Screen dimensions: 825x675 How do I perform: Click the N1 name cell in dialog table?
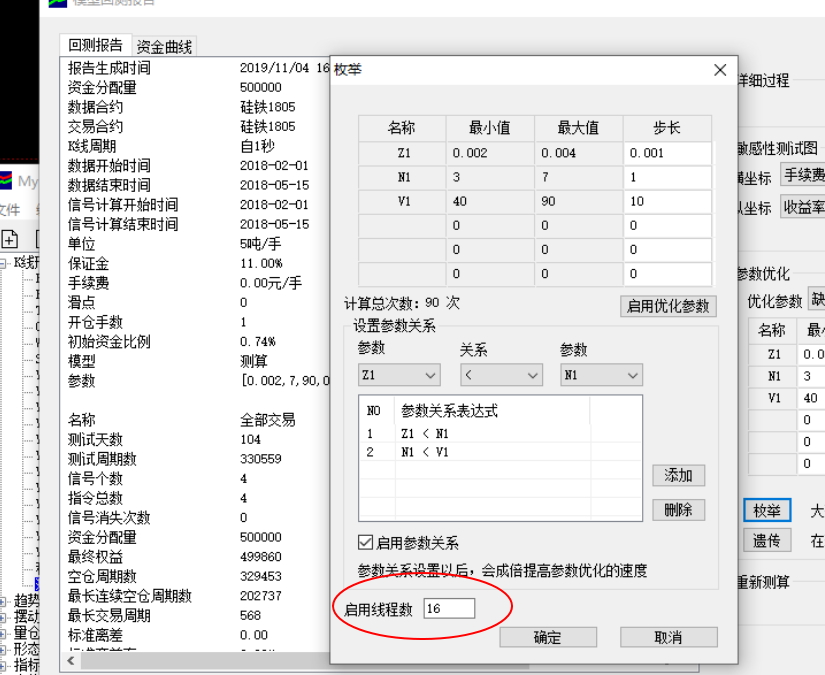402,177
